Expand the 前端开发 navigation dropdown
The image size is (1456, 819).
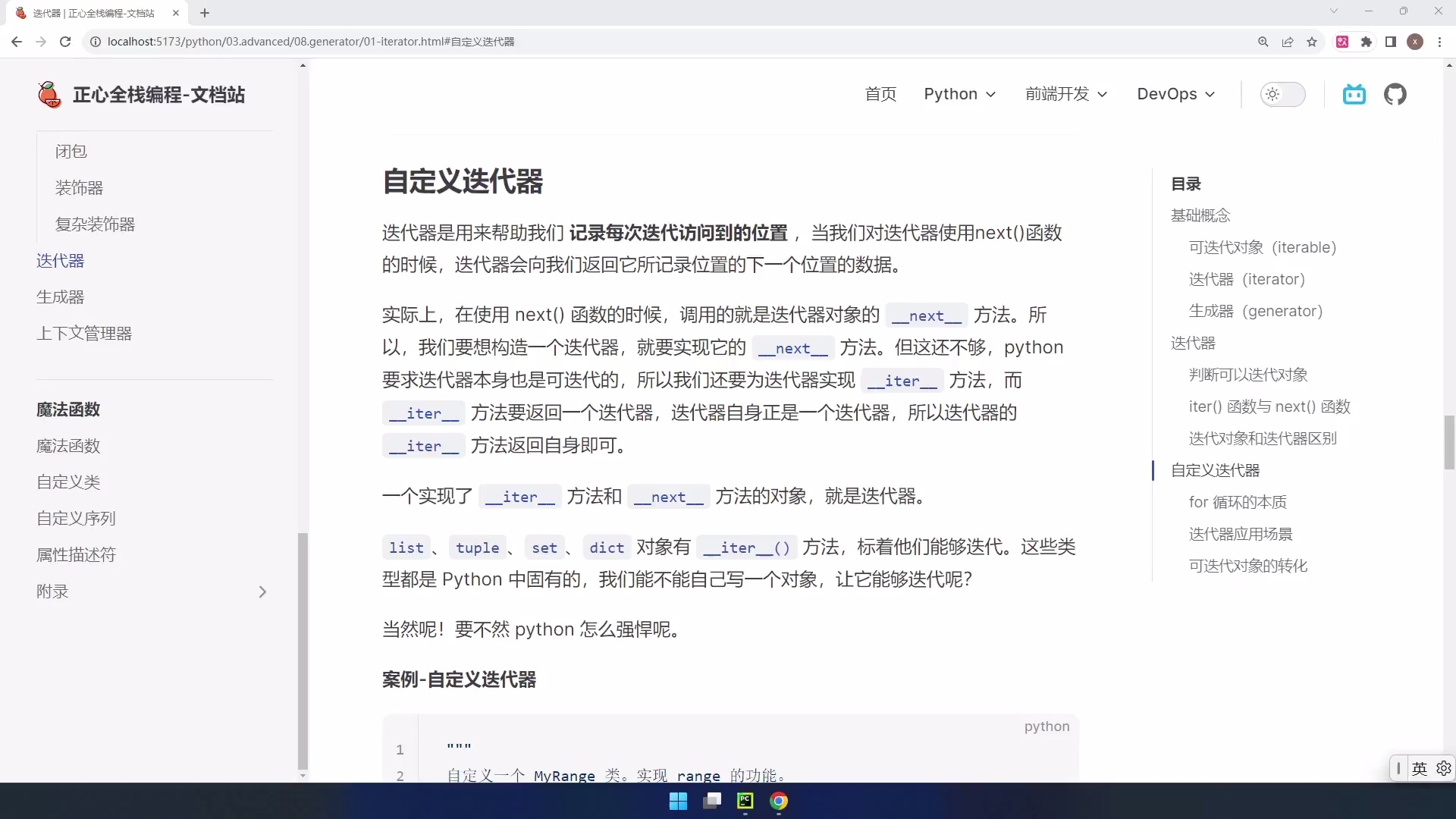[x=1065, y=94]
